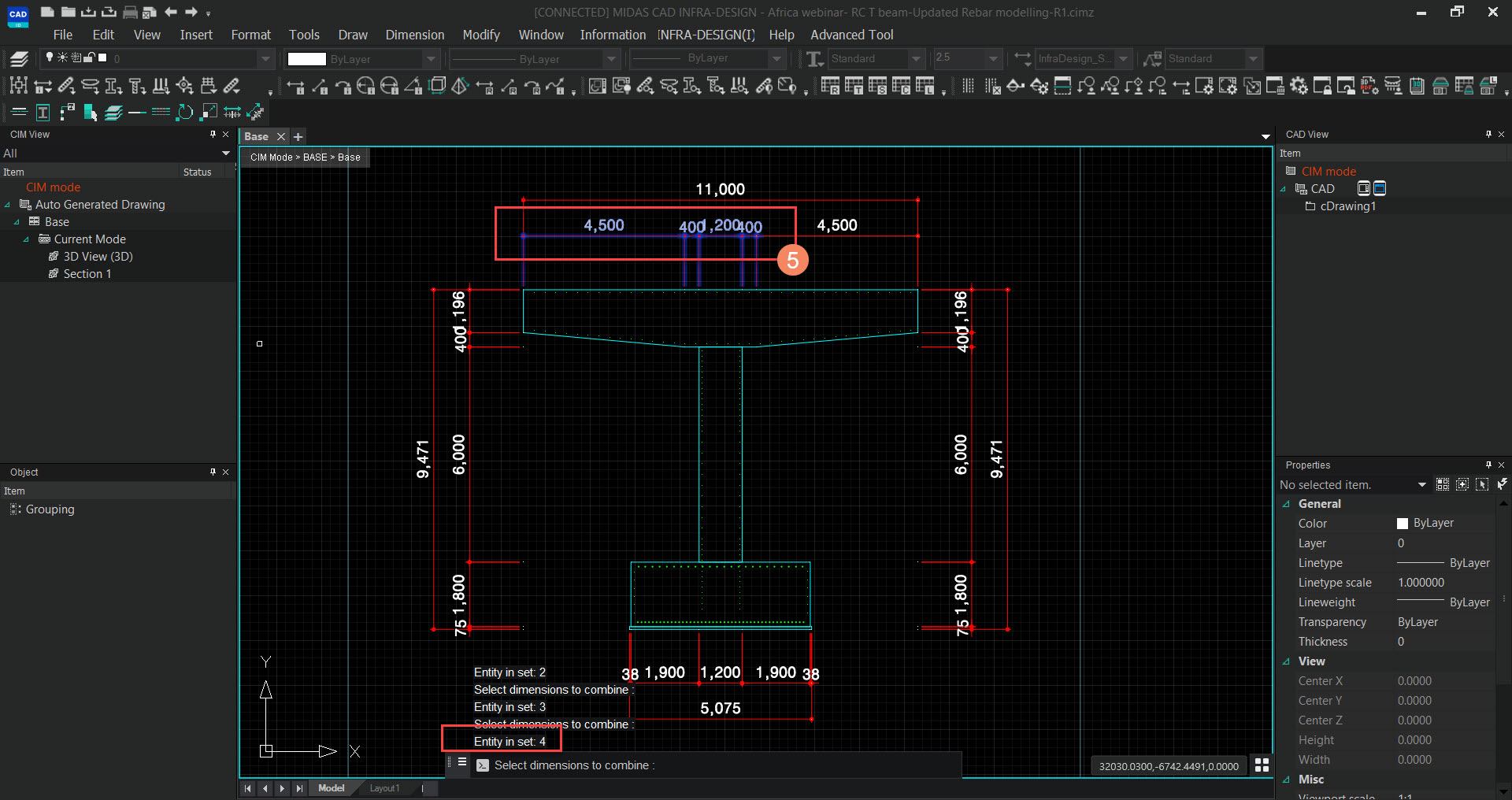The image size is (1512, 800).
Task: Open a file with the folder icon
Action: [x=69, y=12]
